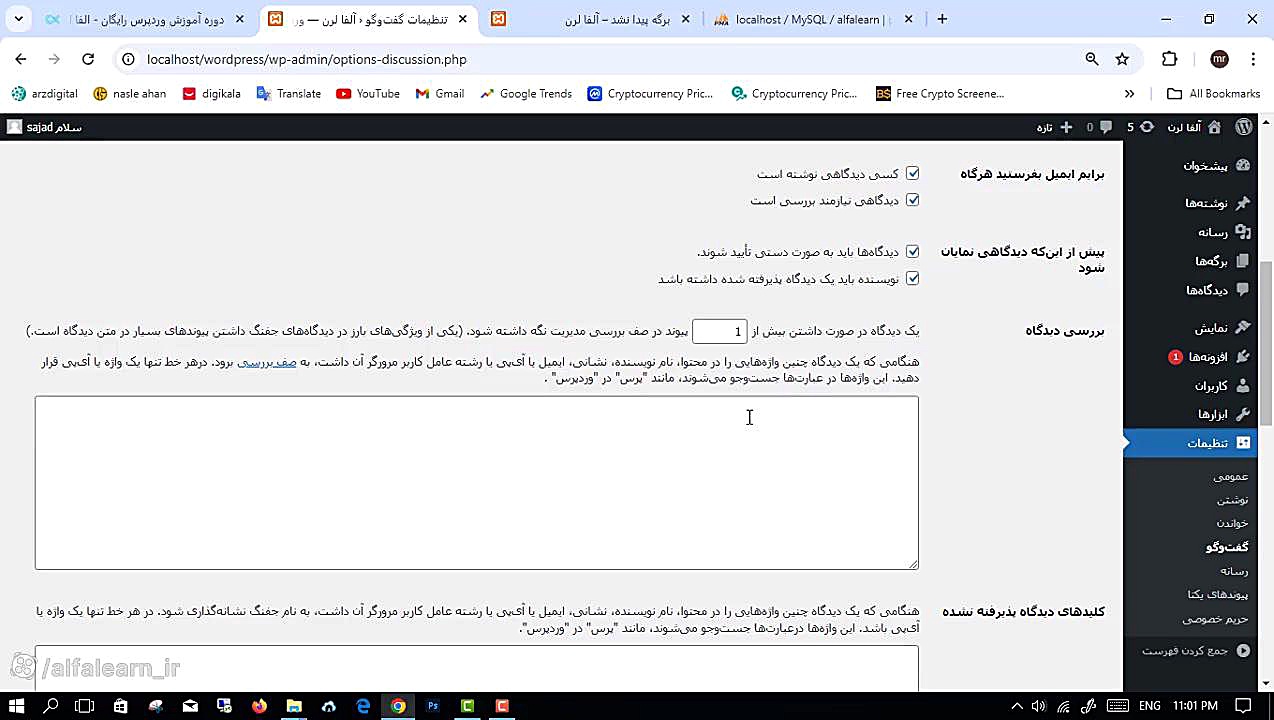Image resolution: width=1274 pixels, height=720 pixels.
Task: Click the comment links limit number field
Action: (719, 331)
